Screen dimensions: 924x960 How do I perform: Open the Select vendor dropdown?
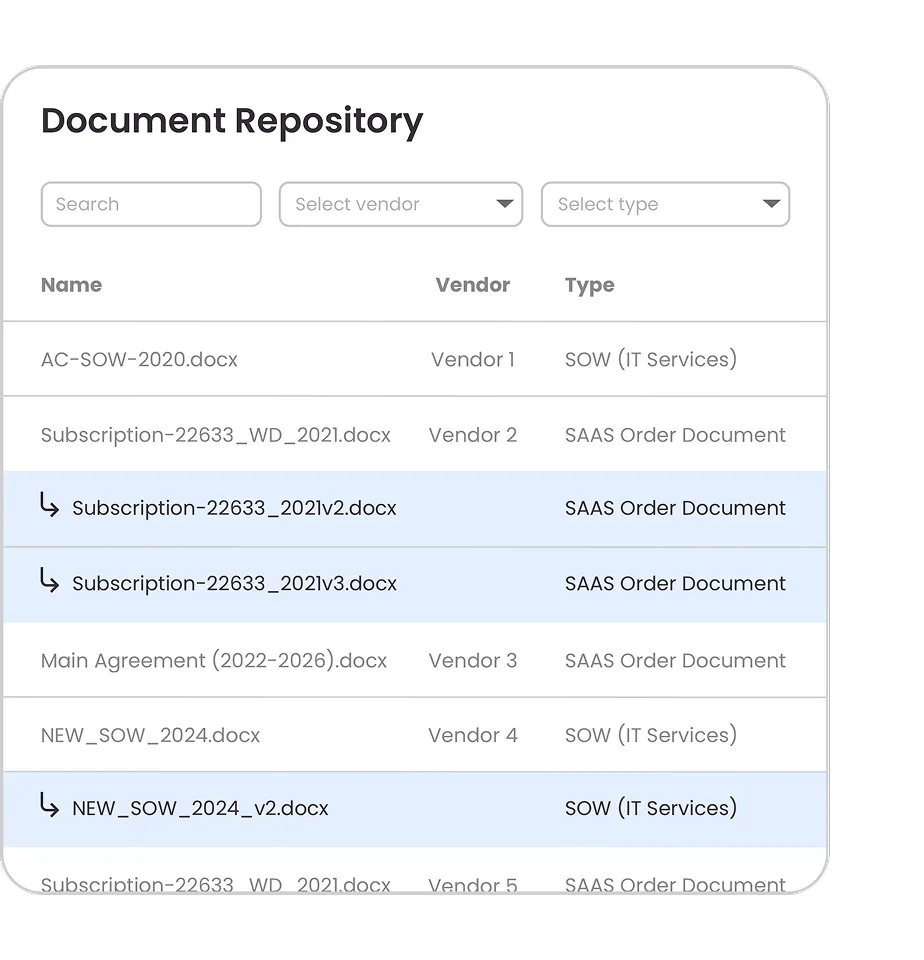(401, 204)
